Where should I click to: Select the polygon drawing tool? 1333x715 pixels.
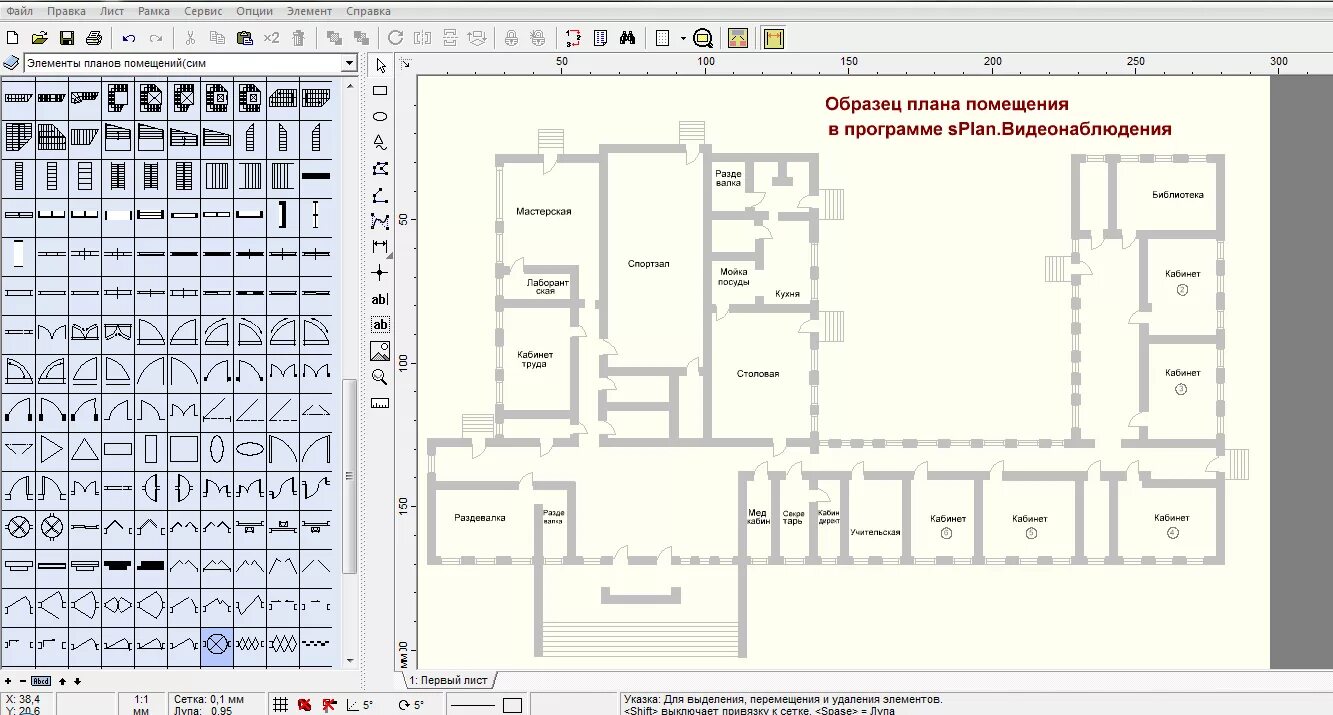click(380, 169)
